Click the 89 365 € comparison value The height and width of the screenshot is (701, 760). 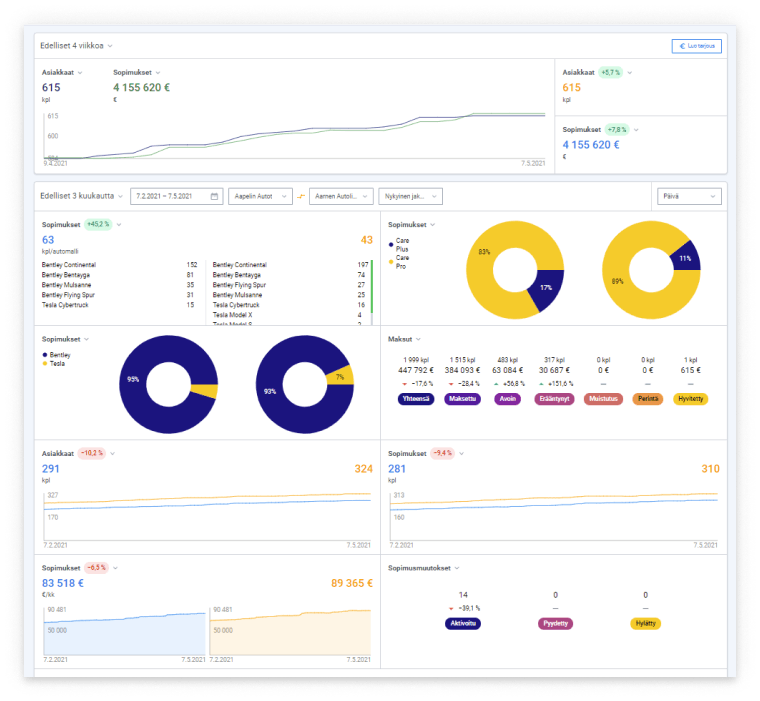(x=352, y=583)
